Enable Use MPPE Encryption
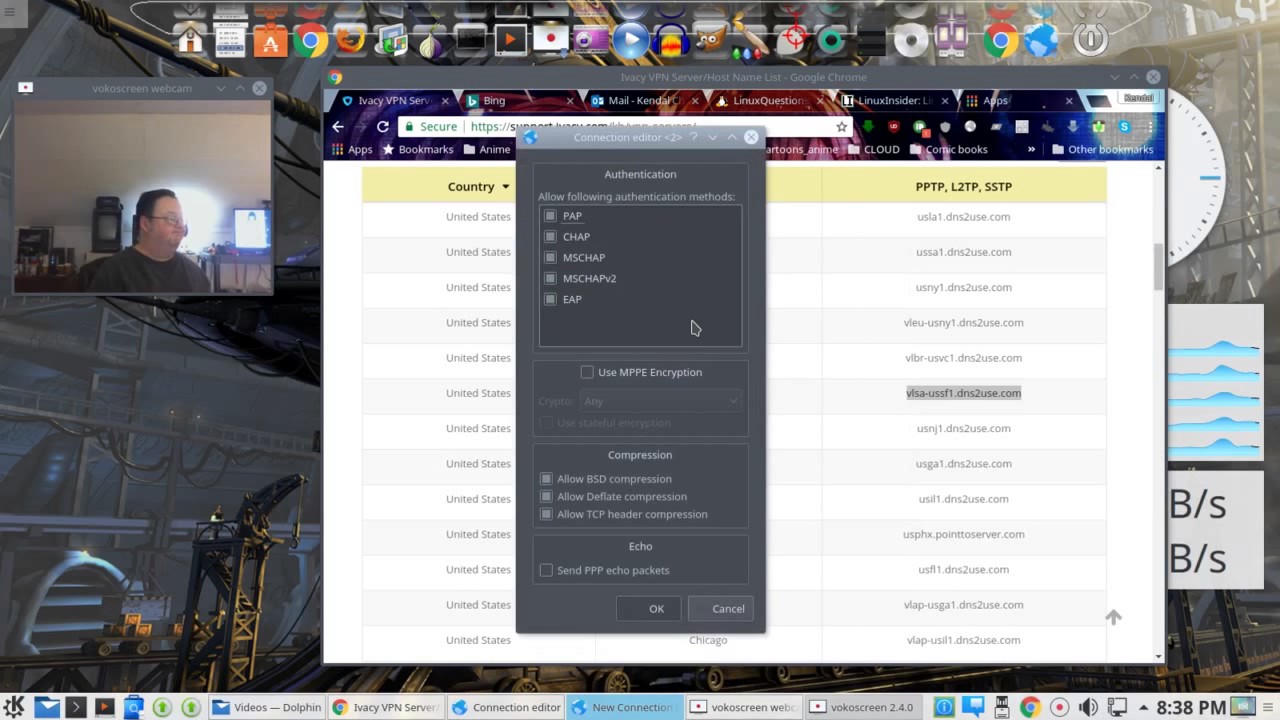Viewport: 1280px width, 720px height. coord(587,372)
